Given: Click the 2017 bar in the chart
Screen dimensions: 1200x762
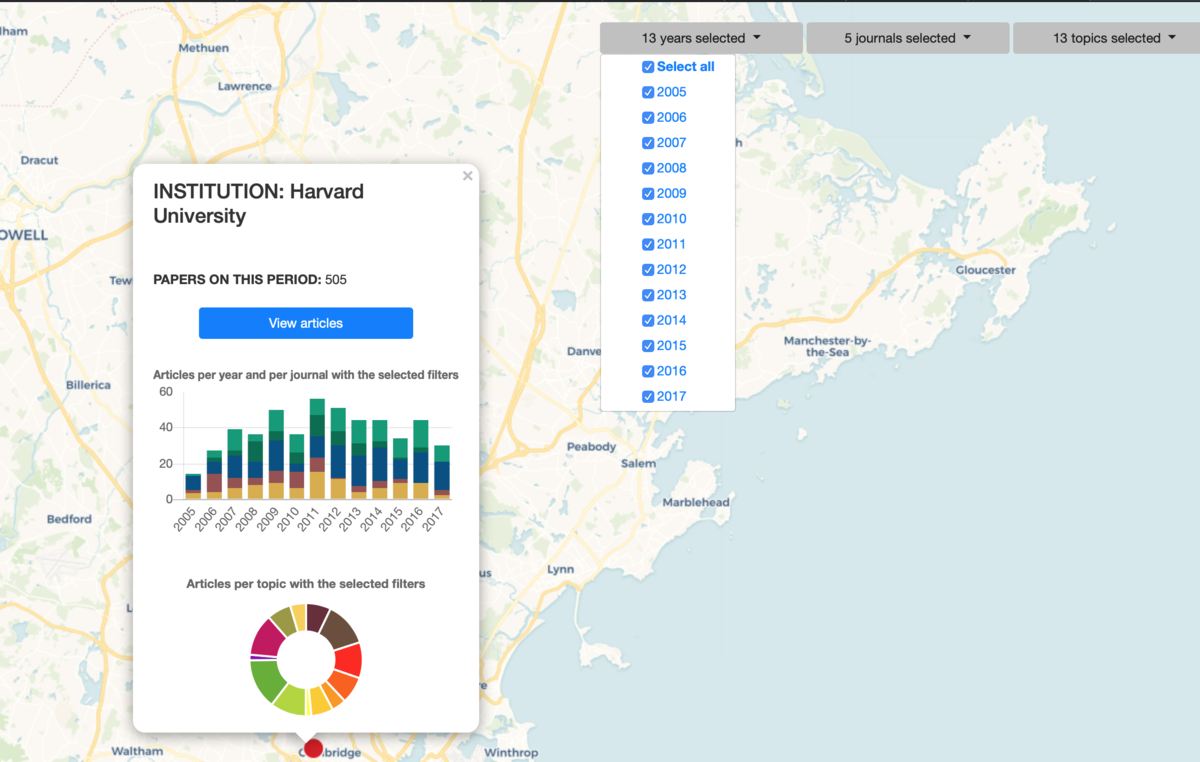Looking at the screenshot, I should point(441,472).
